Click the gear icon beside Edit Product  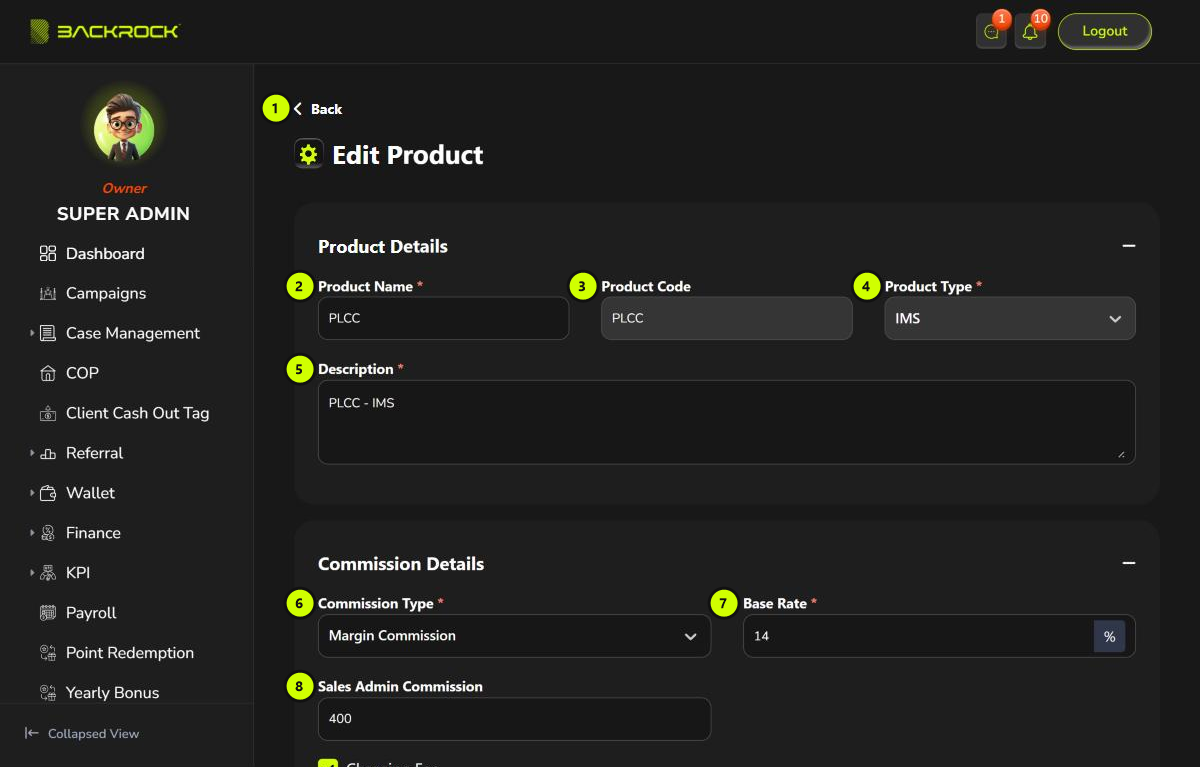(309, 154)
